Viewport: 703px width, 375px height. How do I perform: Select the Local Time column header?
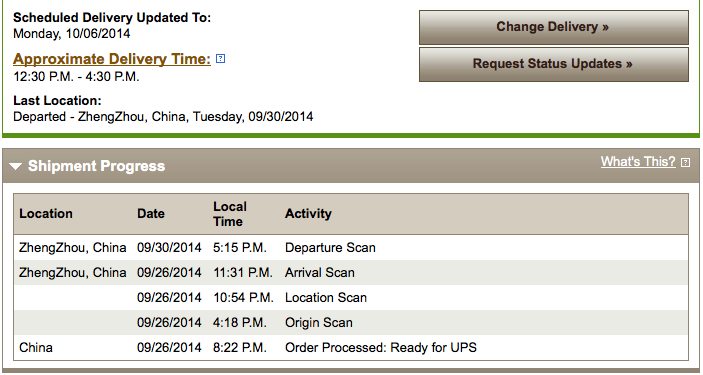(x=230, y=214)
